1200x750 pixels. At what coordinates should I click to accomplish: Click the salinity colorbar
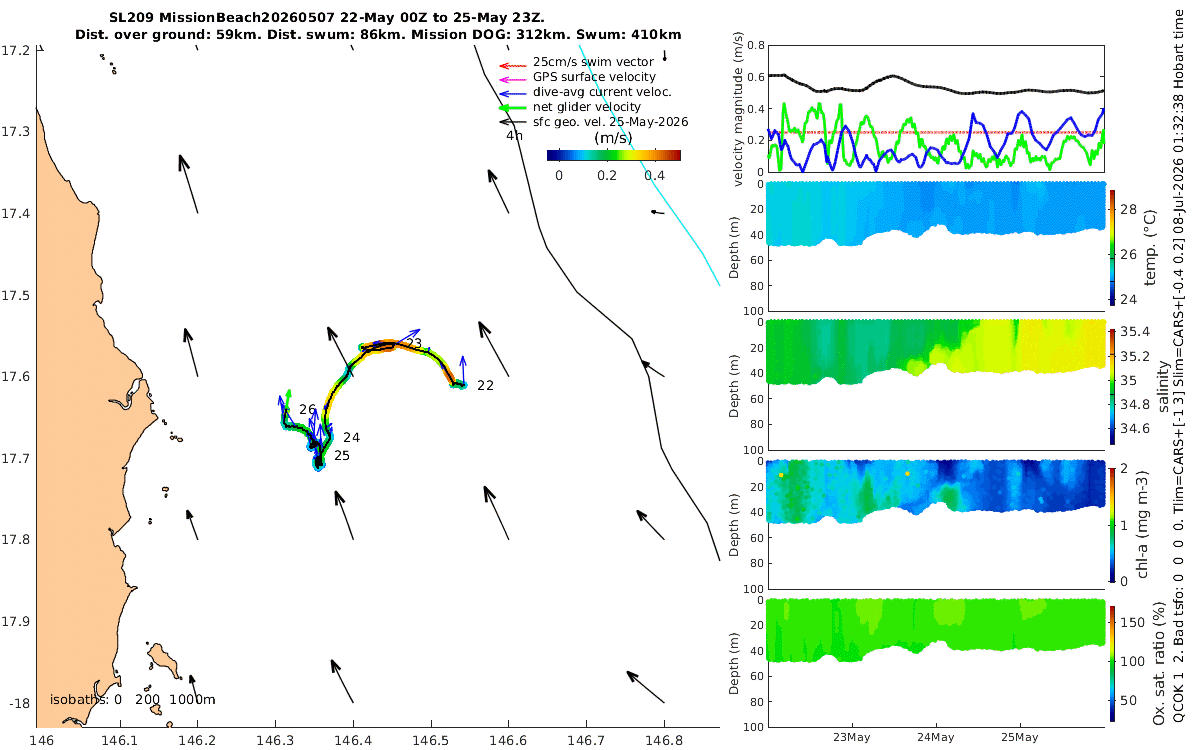click(x=1114, y=386)
